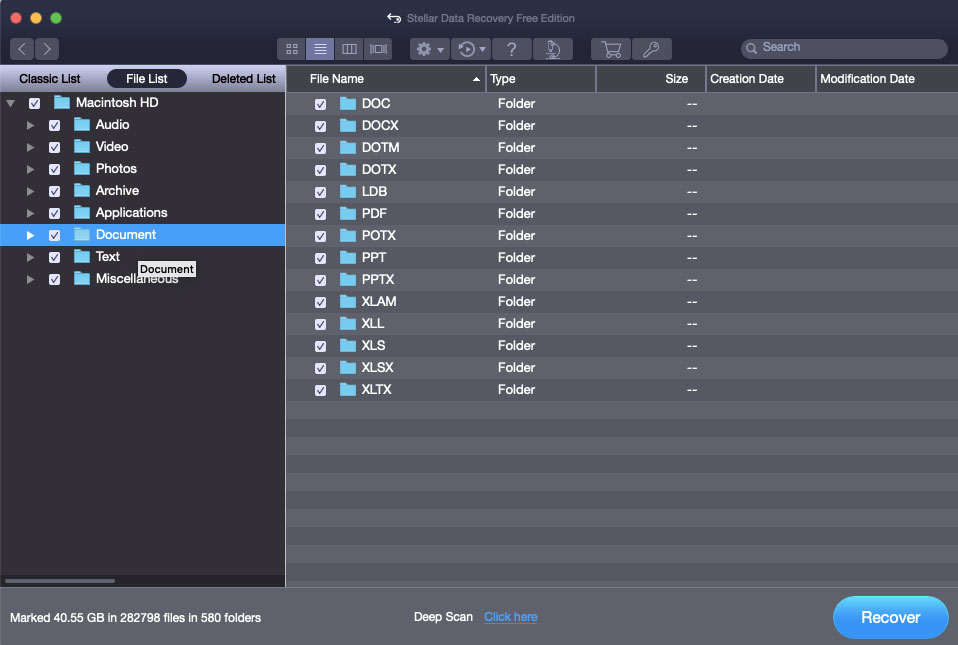
Task: Select the Miscellaneous folder in tree
Action: pos(137,279)
